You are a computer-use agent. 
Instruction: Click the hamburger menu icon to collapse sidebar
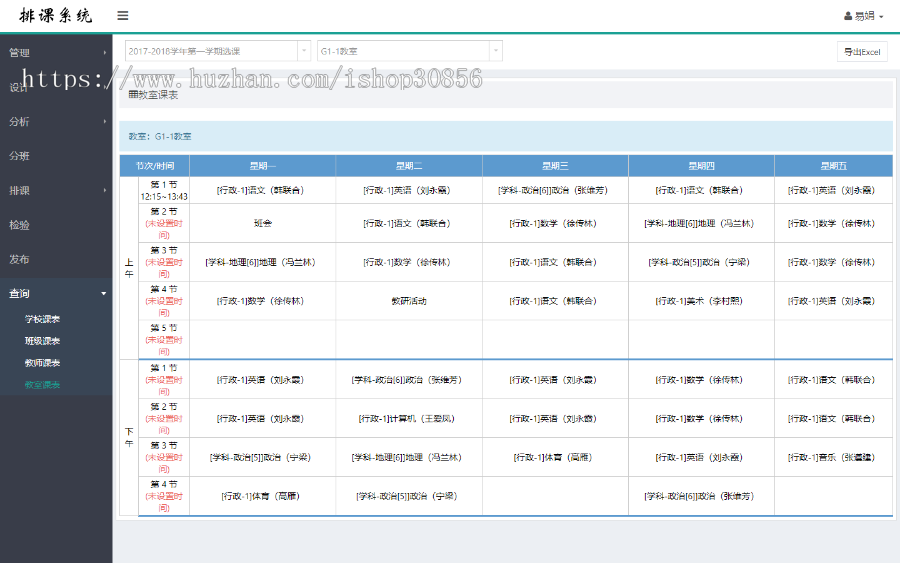coord(123,16)
